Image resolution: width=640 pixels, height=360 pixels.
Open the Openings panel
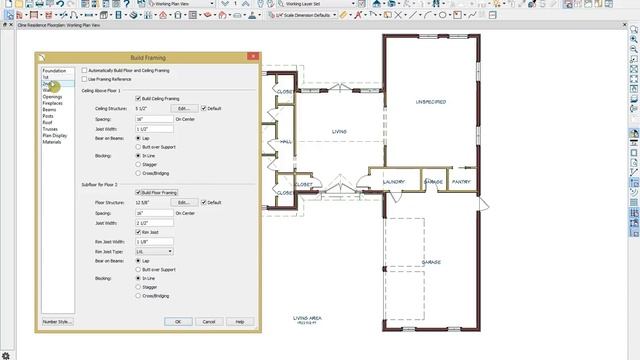(x=52, y=97)
